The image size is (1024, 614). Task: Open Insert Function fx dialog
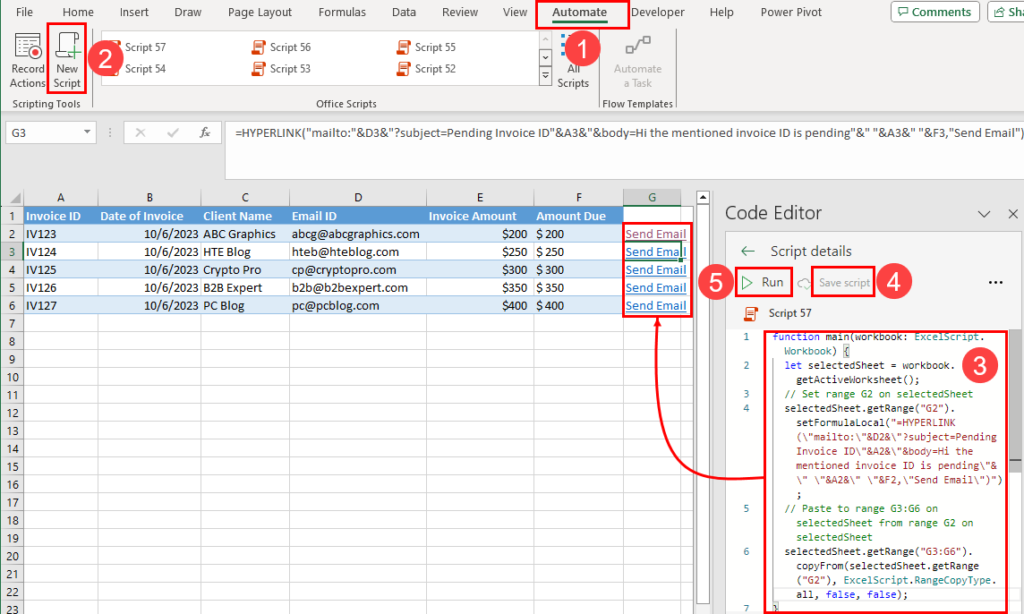click(x=205, y=133)
